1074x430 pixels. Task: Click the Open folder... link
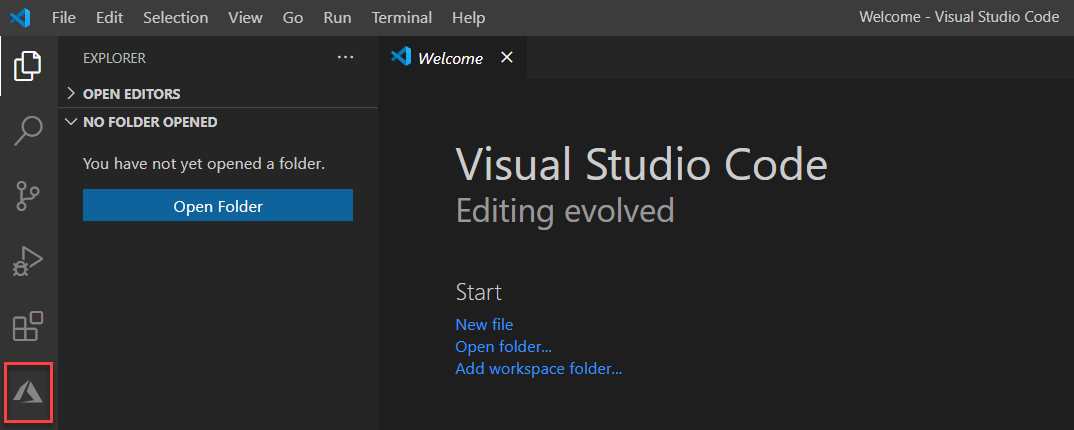[503, 346]
